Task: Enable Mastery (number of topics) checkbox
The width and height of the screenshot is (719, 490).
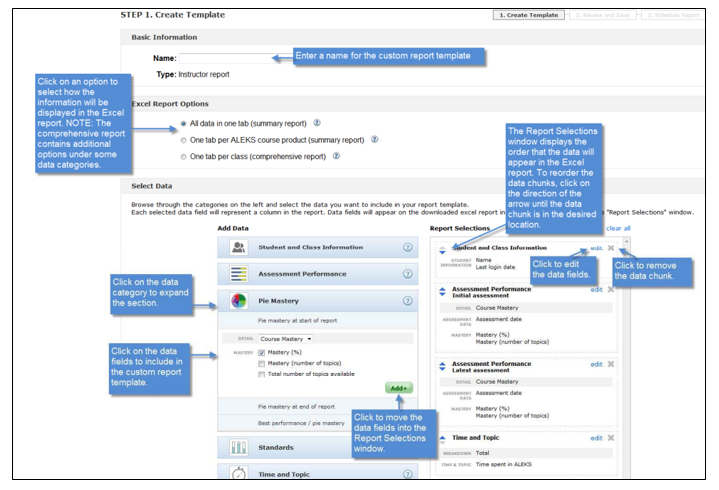Action: (261, 363)
